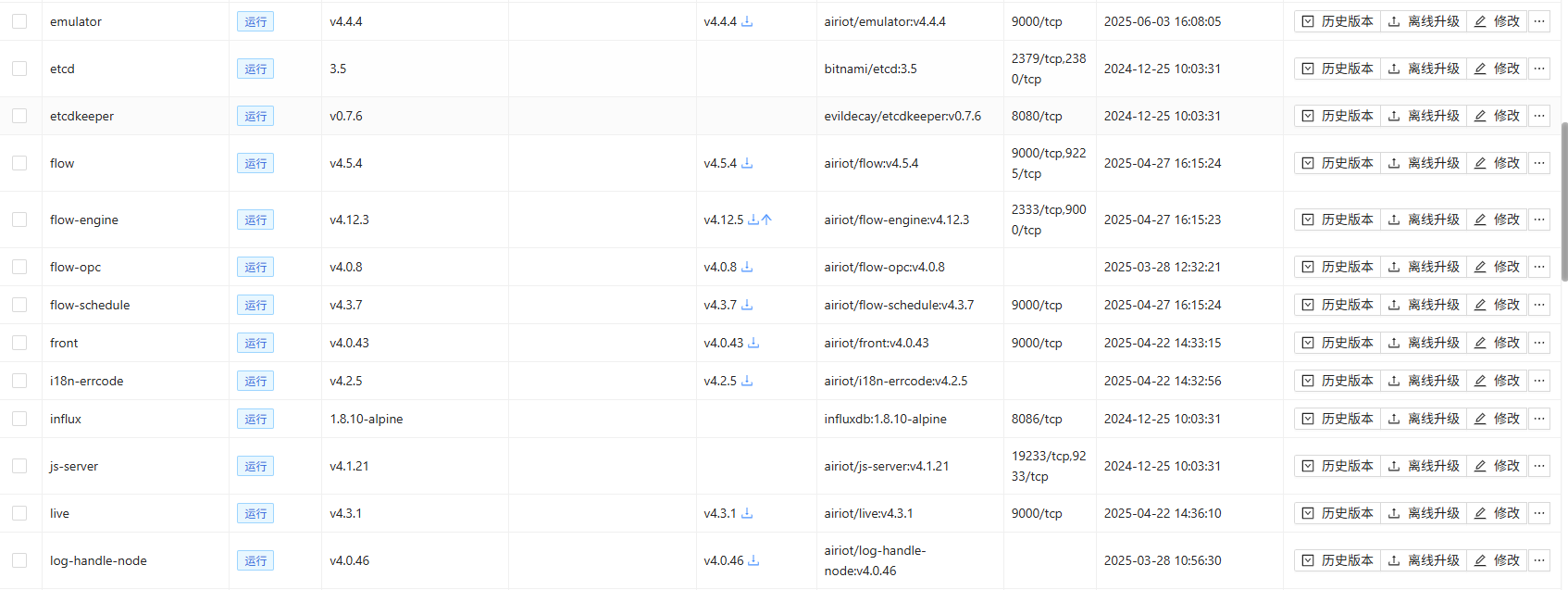Image resolution: width=1568 pixels, height=590 pixels.
Task: Click 修改 for the live service
Action: 1497,513
